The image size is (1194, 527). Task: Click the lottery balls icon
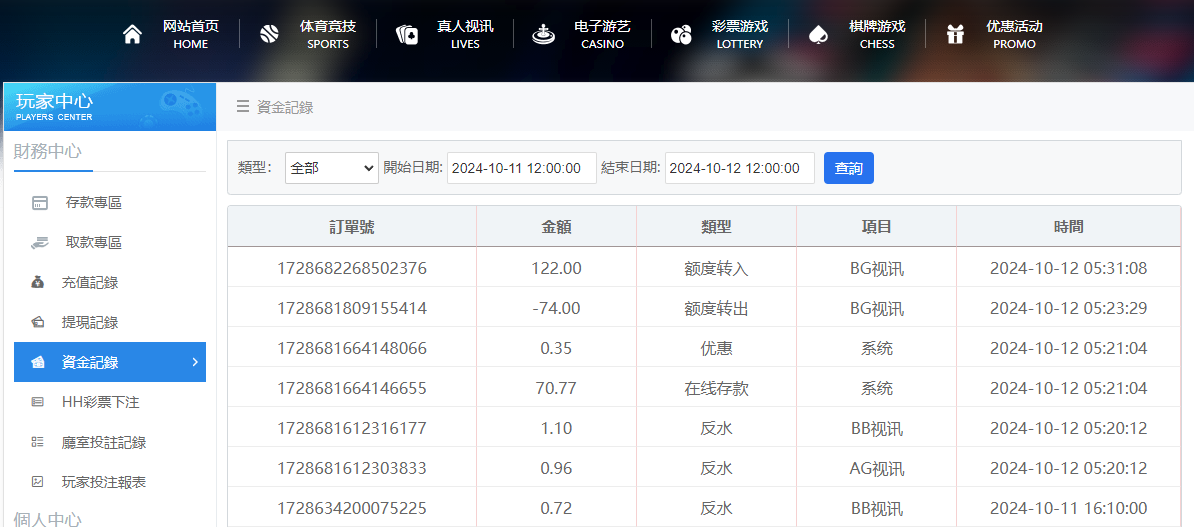[x=681, y=35]
